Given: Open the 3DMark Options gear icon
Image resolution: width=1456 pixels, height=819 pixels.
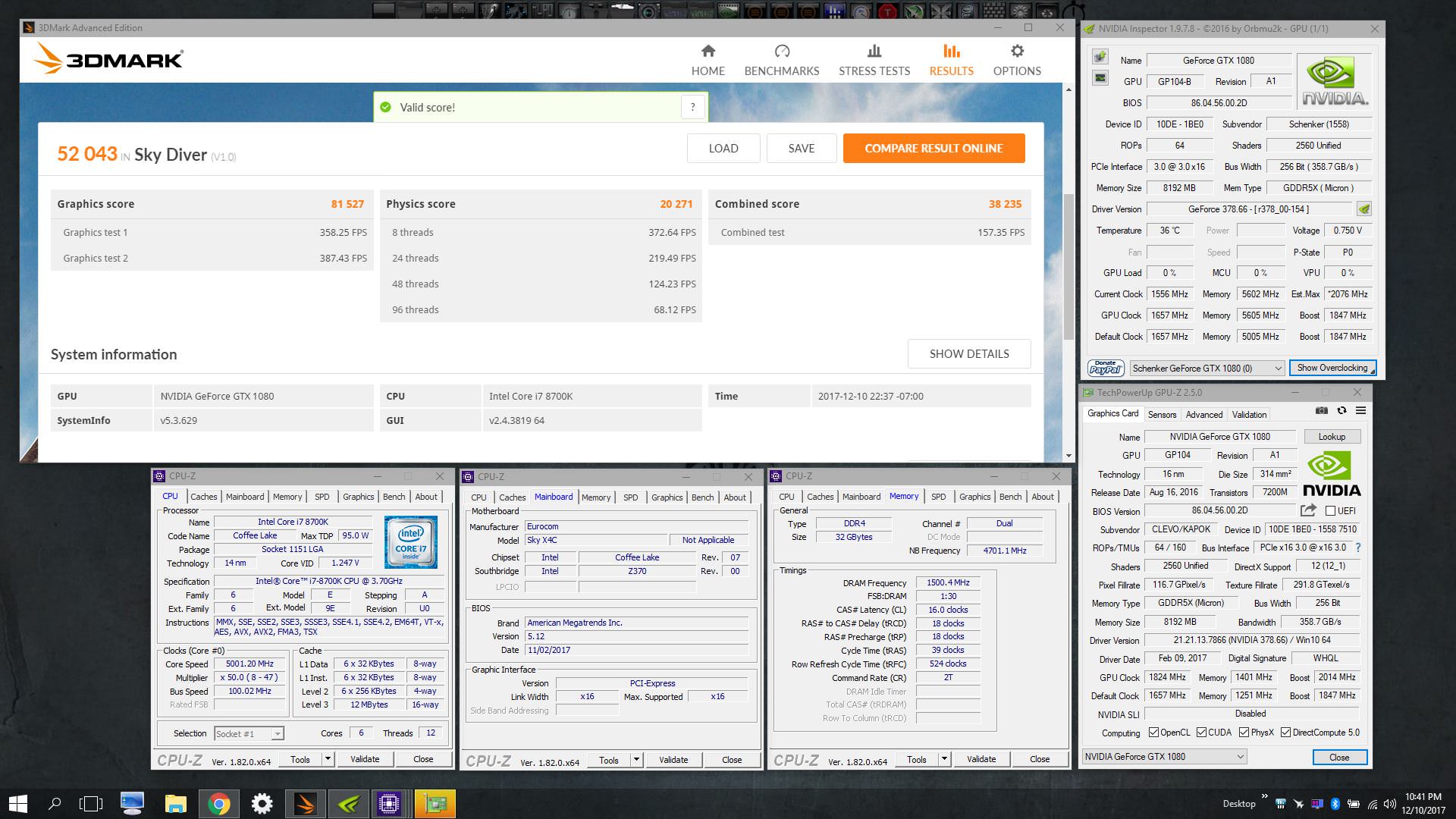Looking at the screenshot, I should (1017, 52).
